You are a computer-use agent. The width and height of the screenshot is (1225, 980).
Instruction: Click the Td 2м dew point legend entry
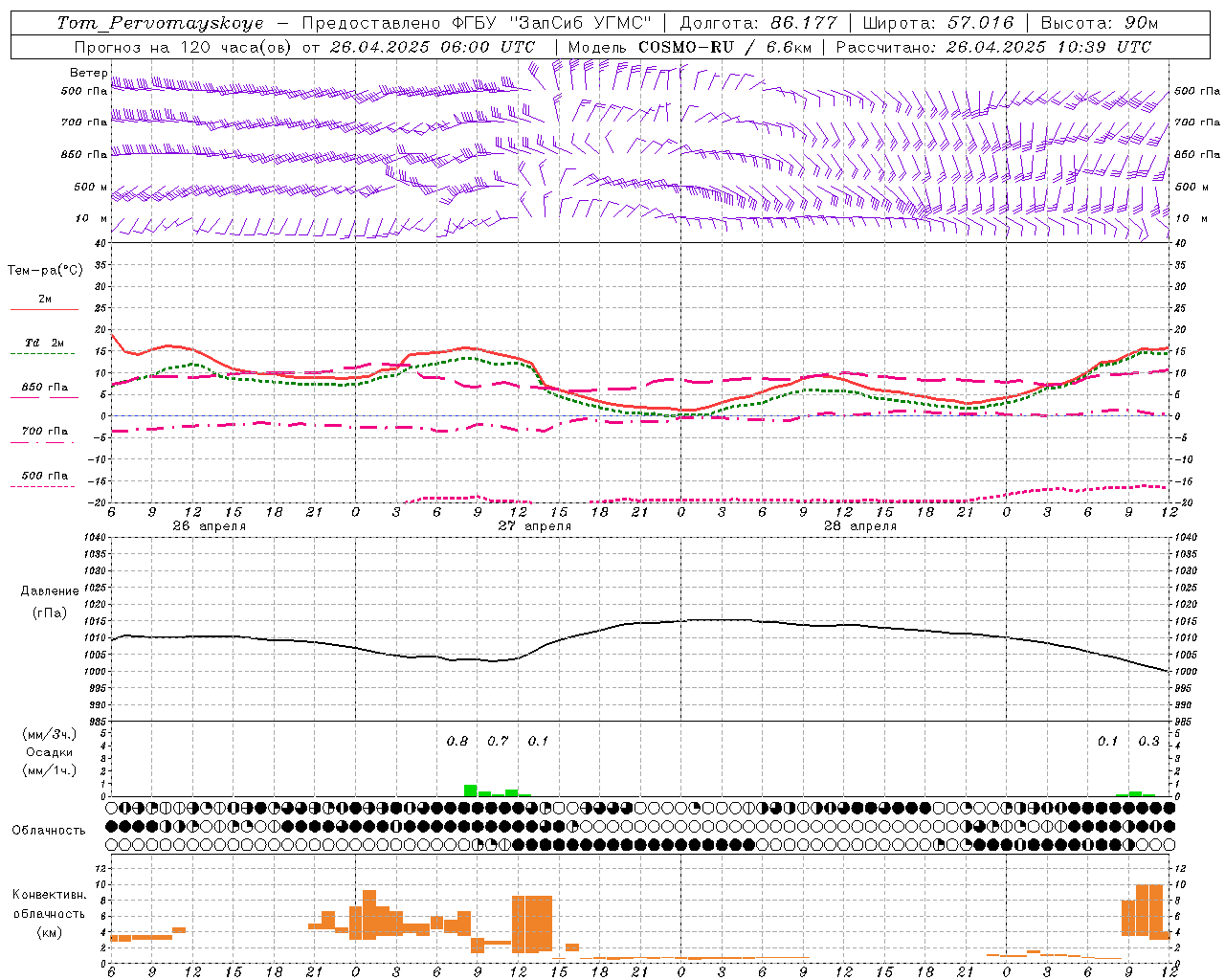[x=44, y=343]
